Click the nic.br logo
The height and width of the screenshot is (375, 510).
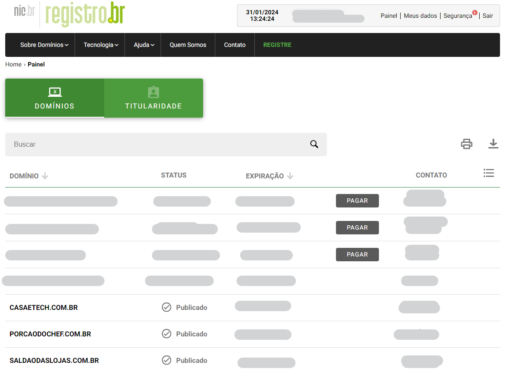[x=24, y=11]
